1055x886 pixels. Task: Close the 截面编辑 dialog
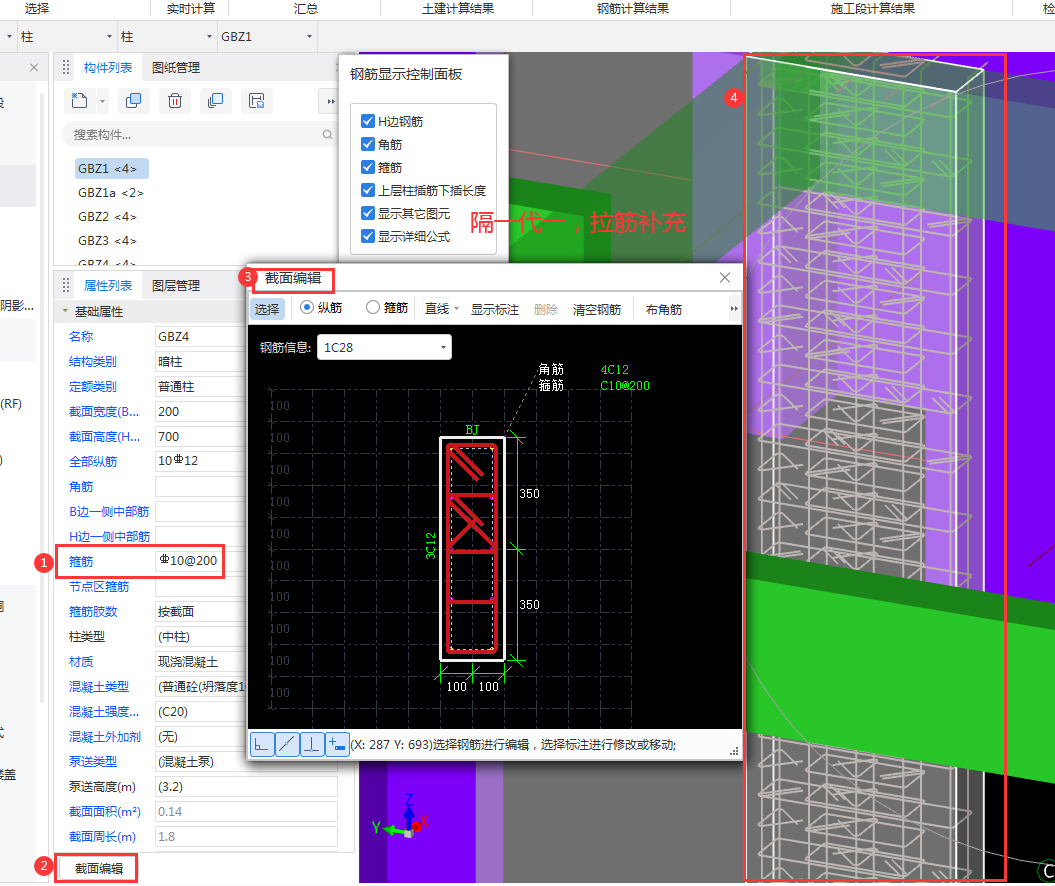pos(725,278)
